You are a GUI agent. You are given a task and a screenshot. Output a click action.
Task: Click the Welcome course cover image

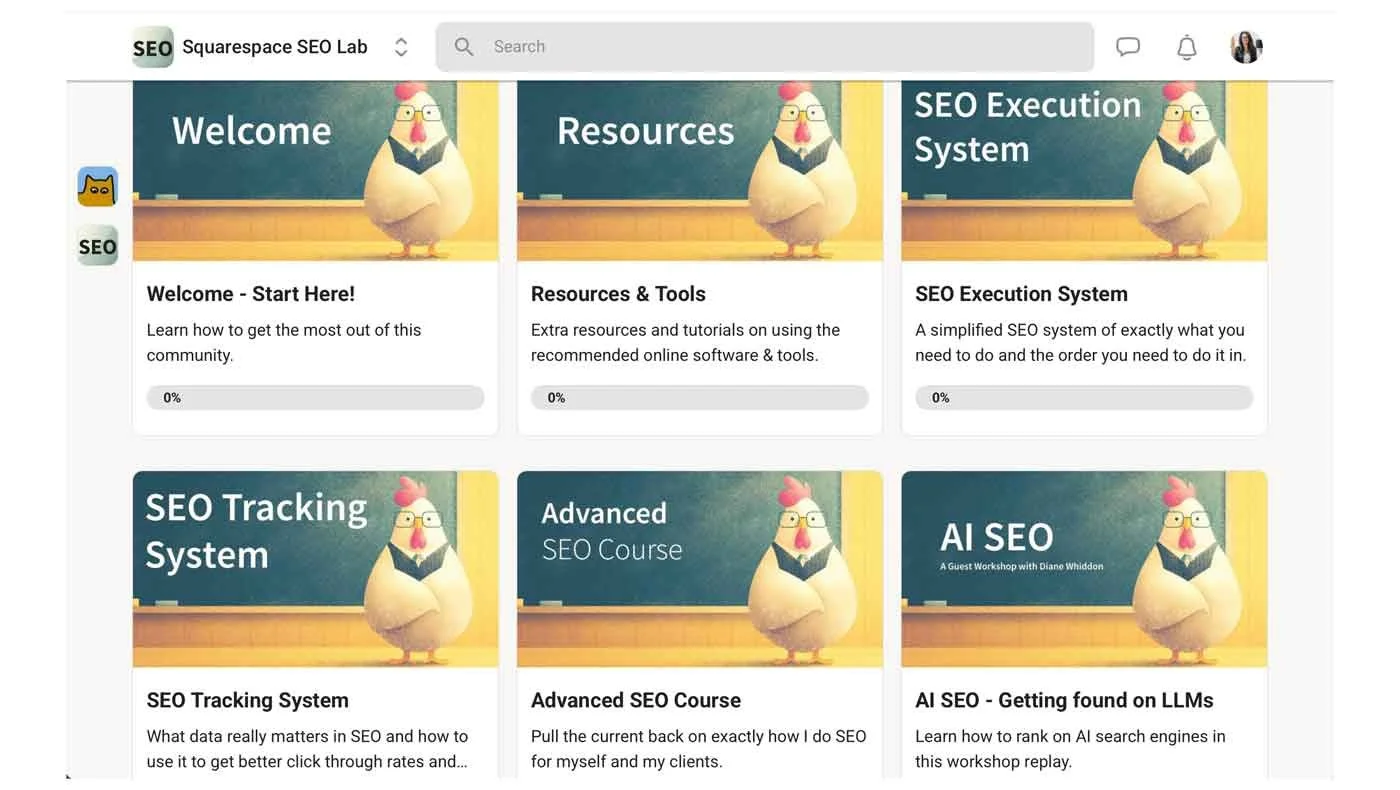click(315, 170)
